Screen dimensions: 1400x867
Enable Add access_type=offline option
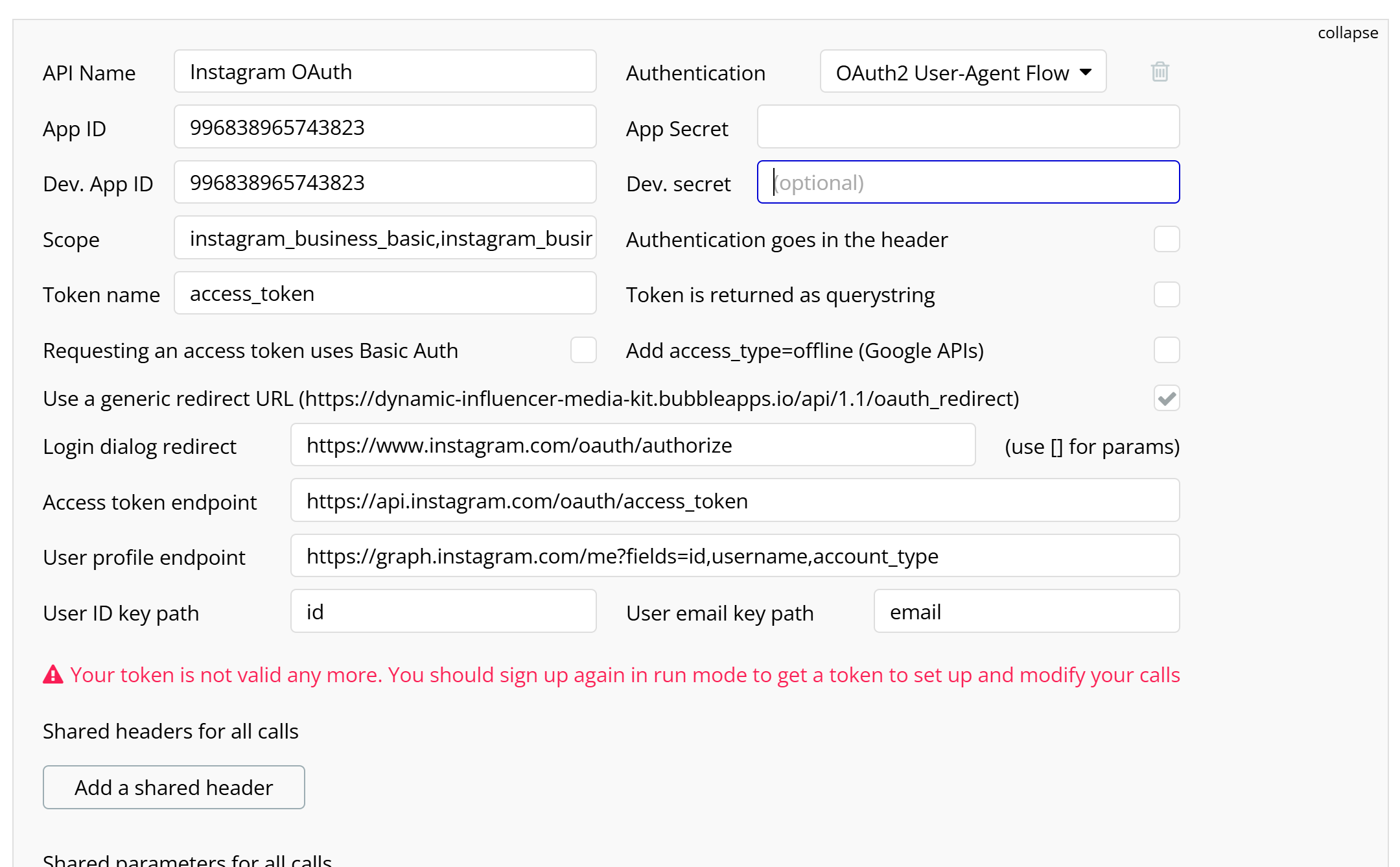1167,350
